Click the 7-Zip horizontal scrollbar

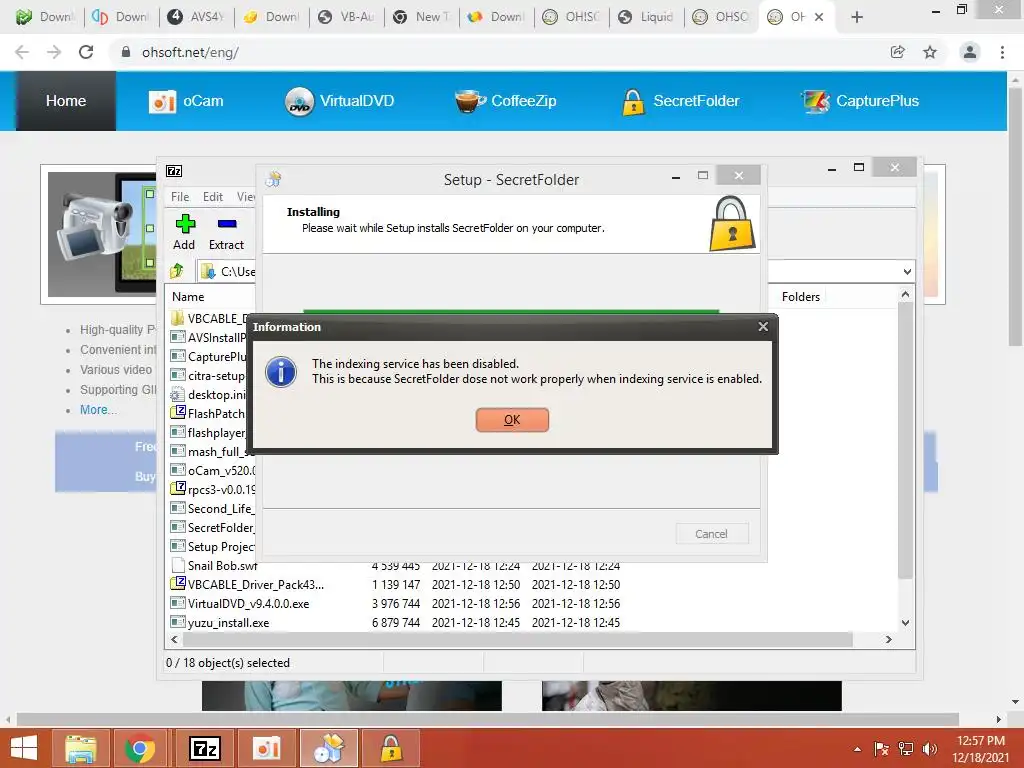516,639
